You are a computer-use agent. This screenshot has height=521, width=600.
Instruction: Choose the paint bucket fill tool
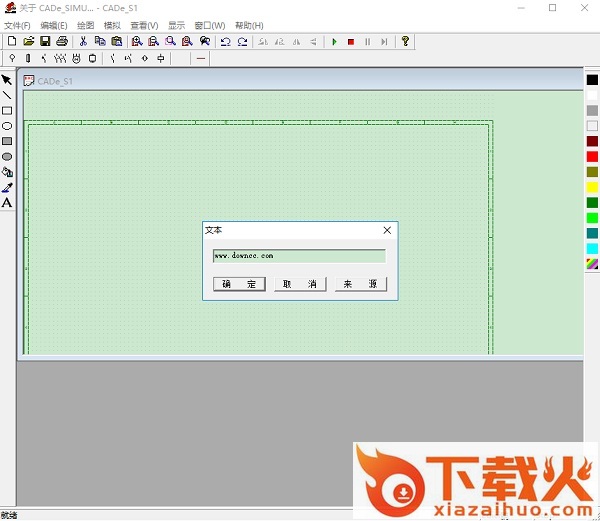click(x=7, y=172)
